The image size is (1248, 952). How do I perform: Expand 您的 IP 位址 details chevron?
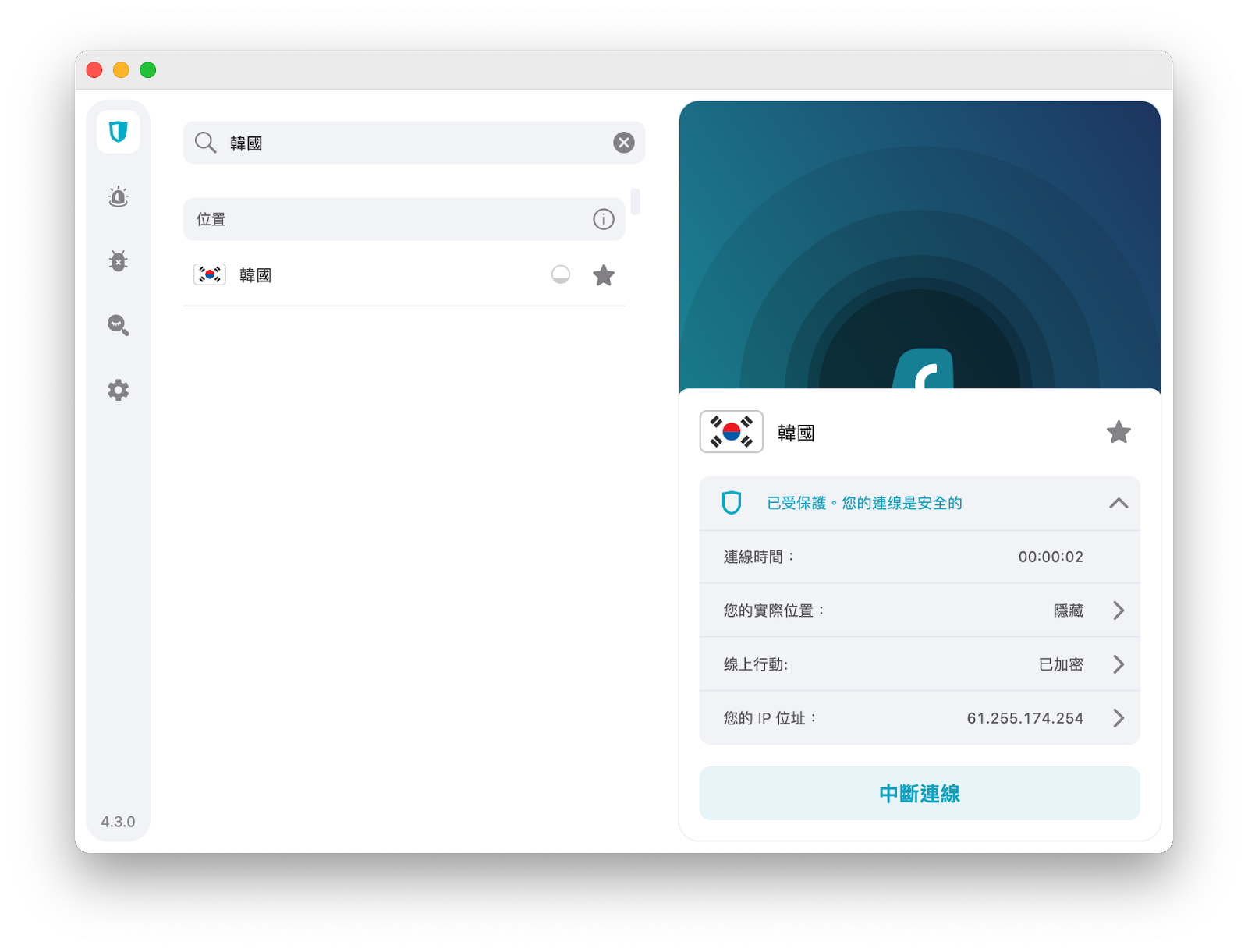[x=1119, y=718]
